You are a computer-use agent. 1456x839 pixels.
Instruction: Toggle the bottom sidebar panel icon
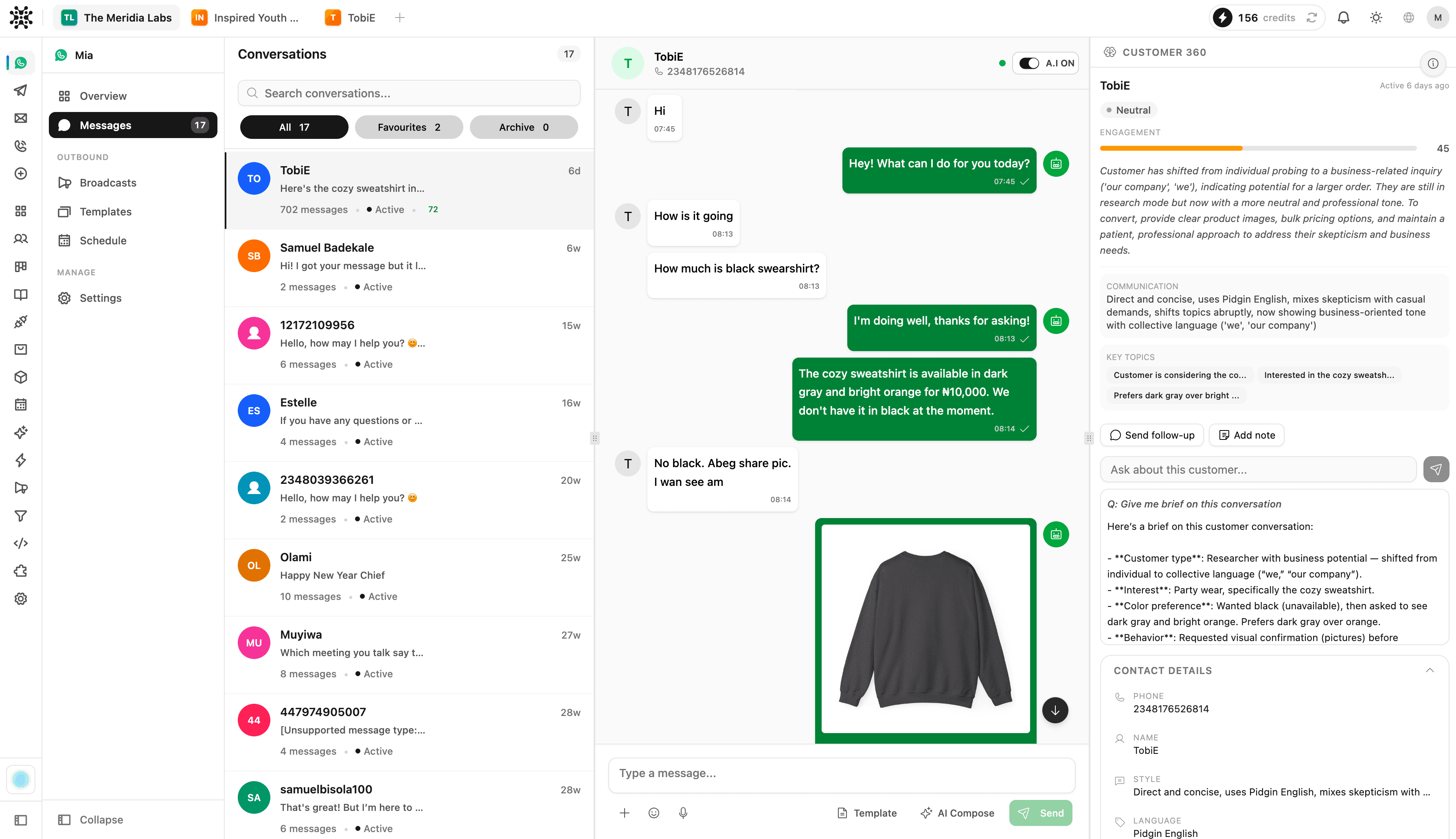tap(21, 820)
